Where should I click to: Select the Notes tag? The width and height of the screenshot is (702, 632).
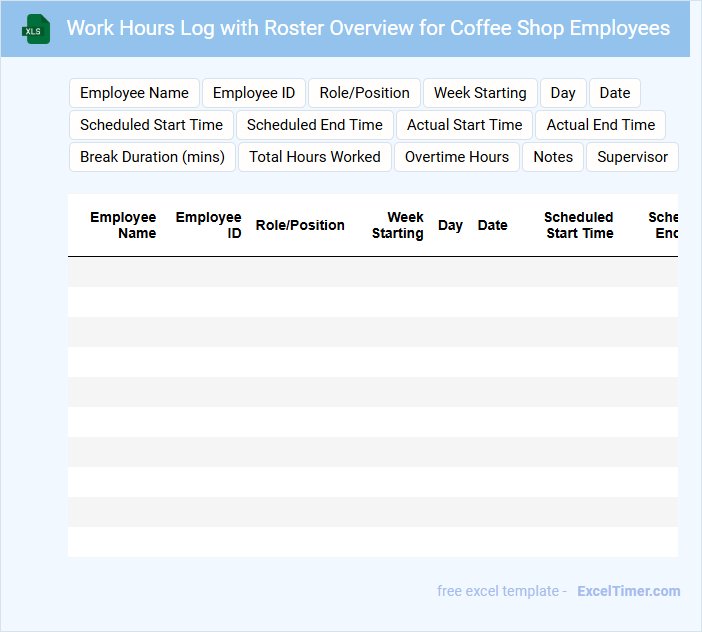tap(553, 157)
